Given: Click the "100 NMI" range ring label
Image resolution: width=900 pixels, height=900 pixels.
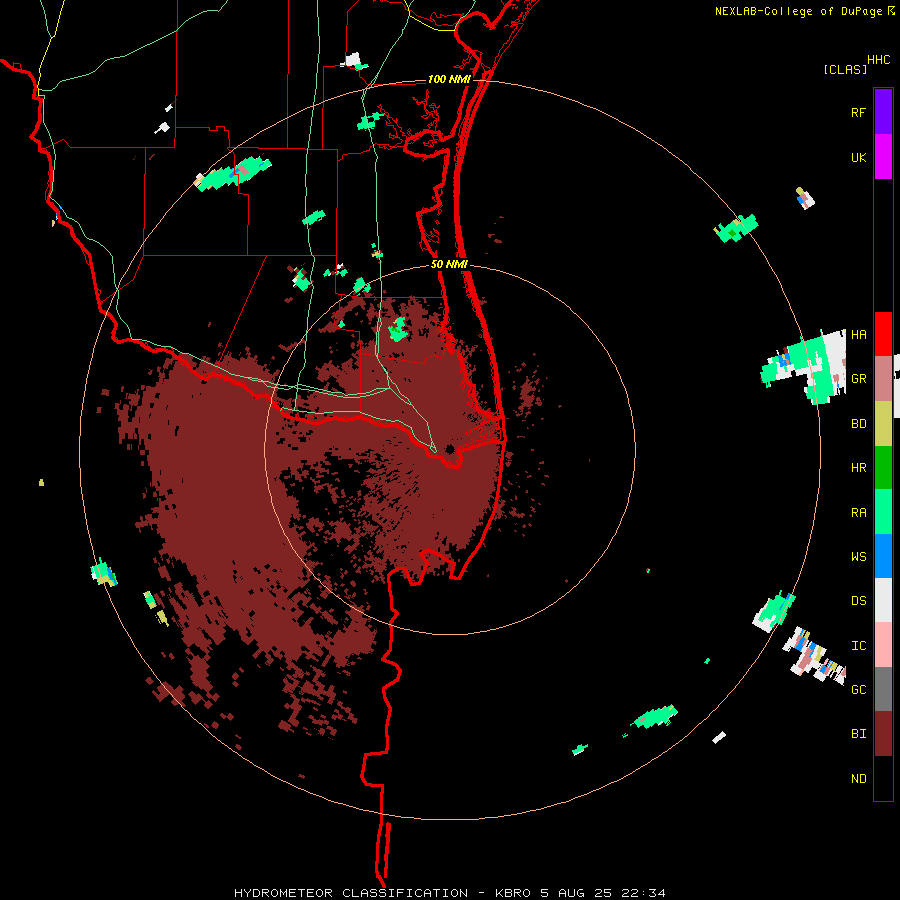Looking at the screenshot, I should [449, 79].
